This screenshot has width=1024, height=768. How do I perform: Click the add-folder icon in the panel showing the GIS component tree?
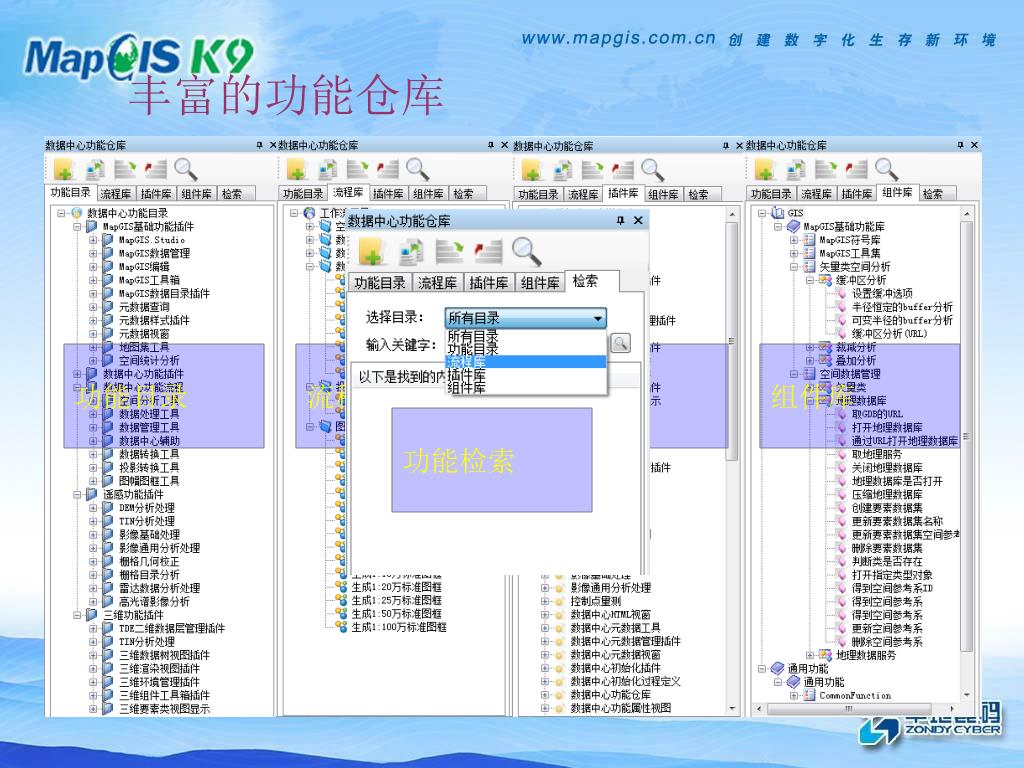(765, 170)
